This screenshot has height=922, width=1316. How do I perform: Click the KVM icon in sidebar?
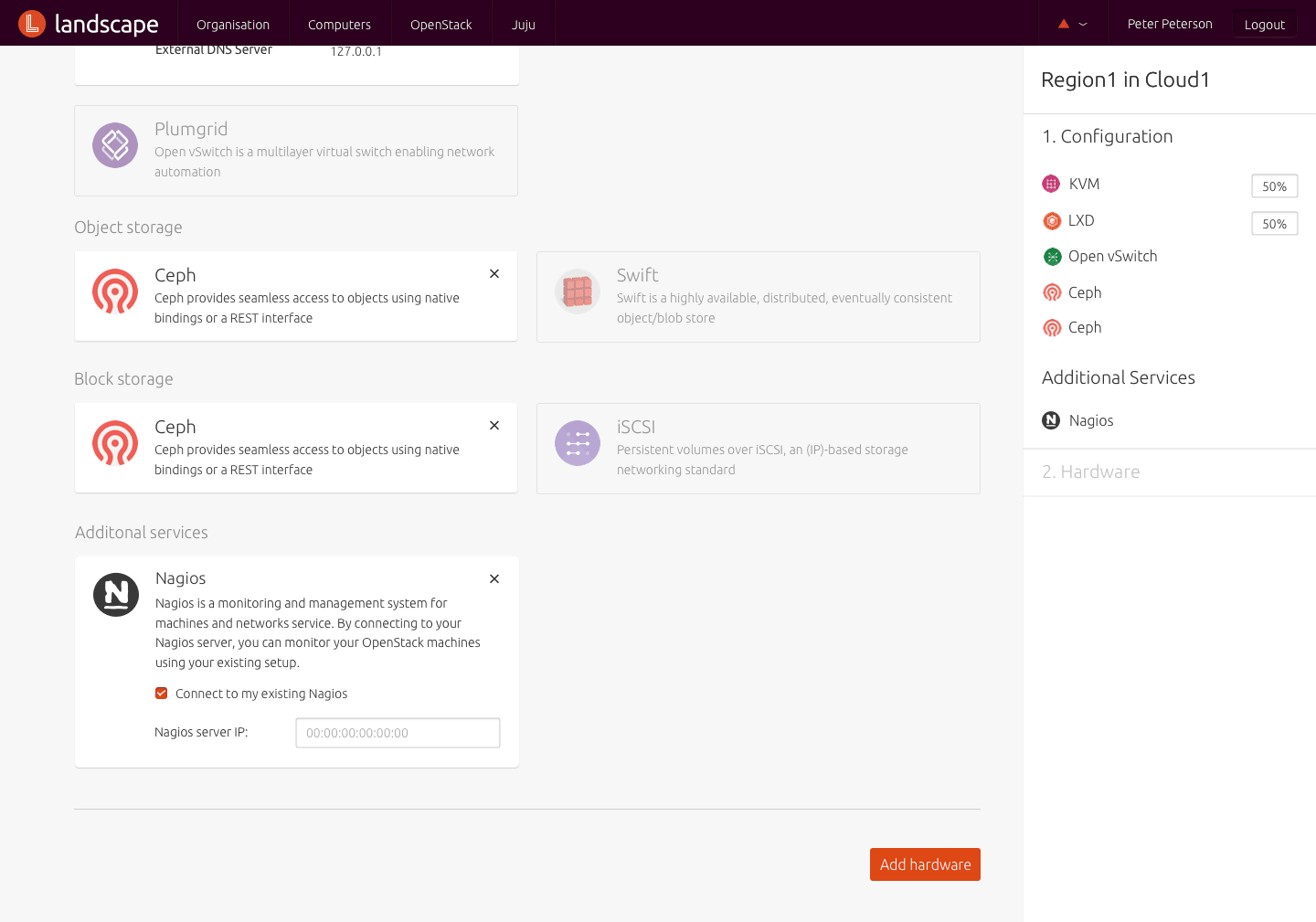1051,184
